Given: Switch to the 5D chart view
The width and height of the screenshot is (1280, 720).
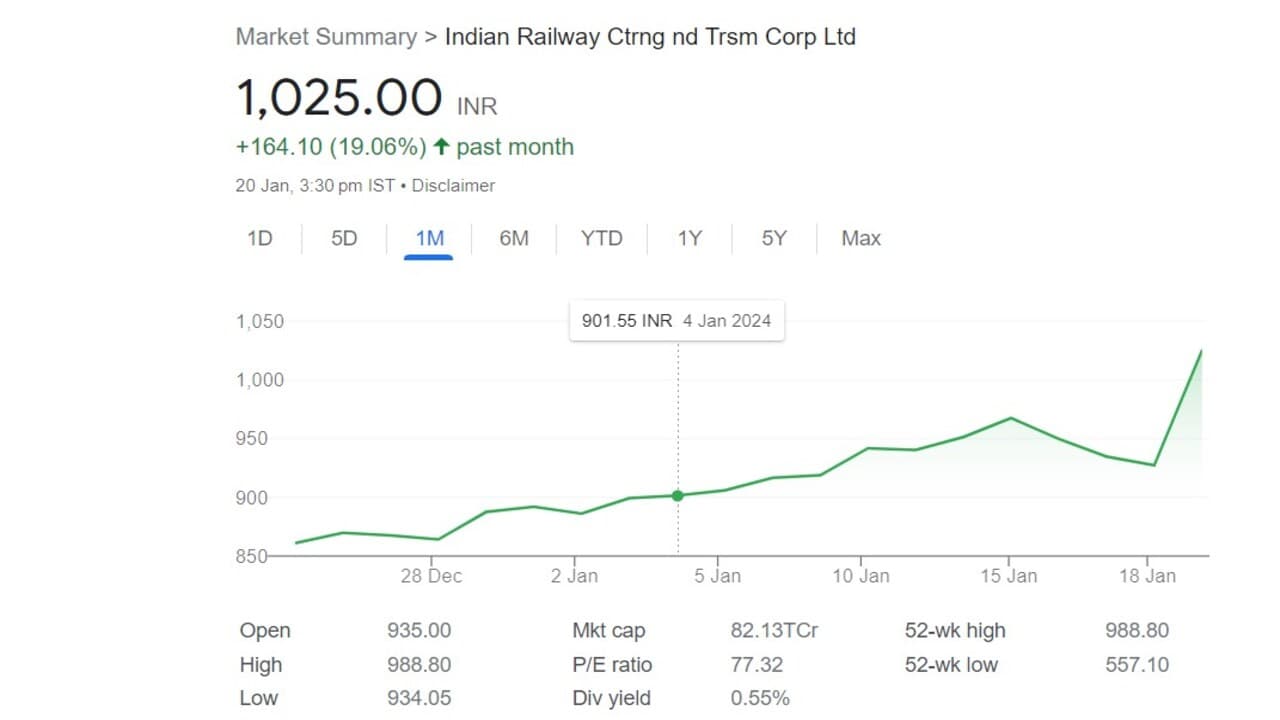Looking at the screenshot, I should pos(344,238).
